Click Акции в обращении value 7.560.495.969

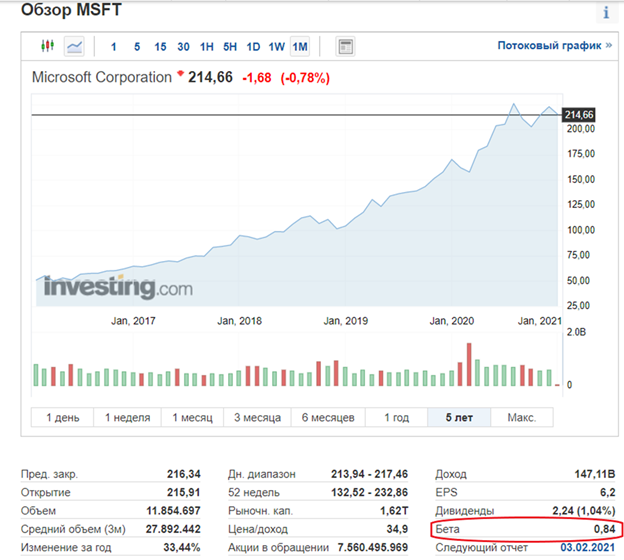click(x=373, y=547)
